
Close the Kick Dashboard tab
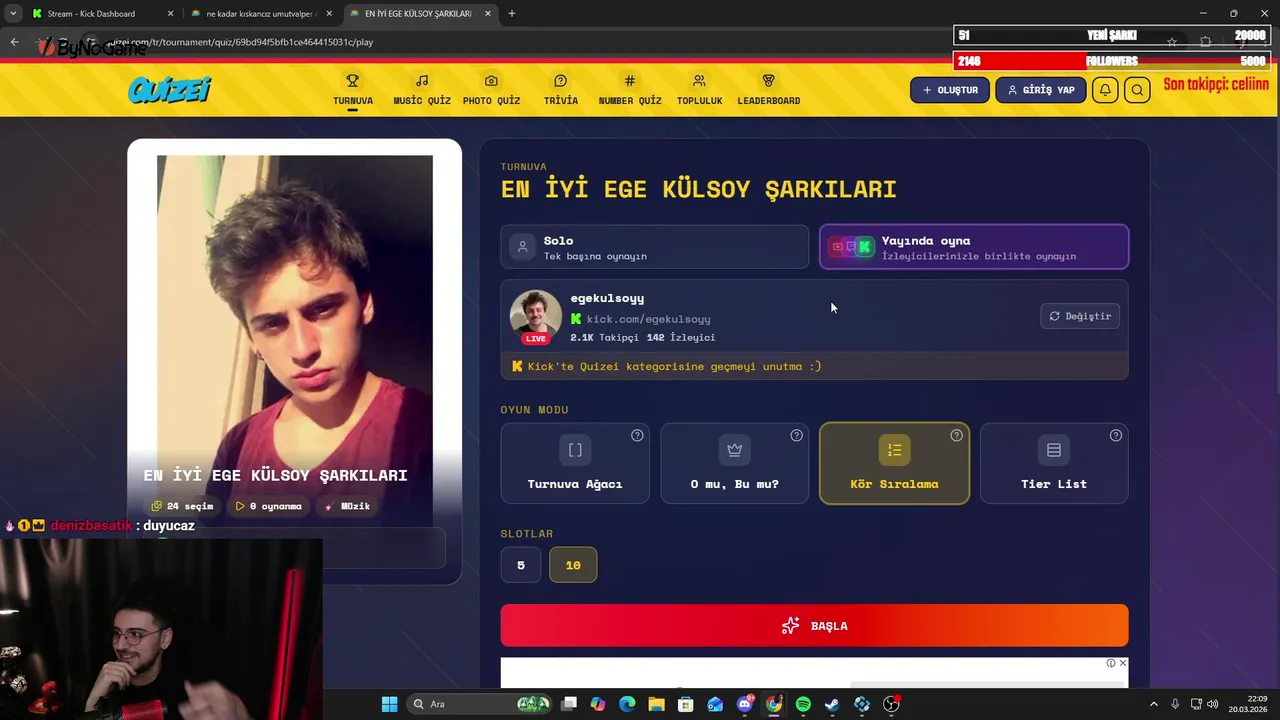pos(170,14)
